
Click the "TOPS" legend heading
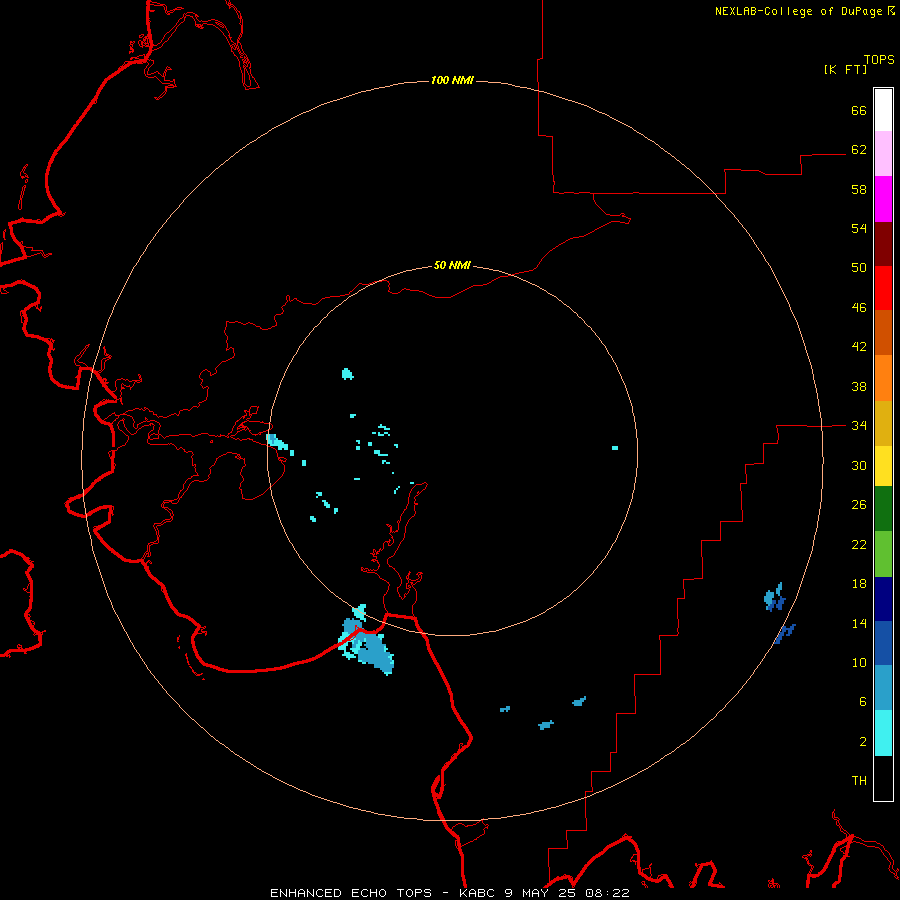tap(879, 60)
